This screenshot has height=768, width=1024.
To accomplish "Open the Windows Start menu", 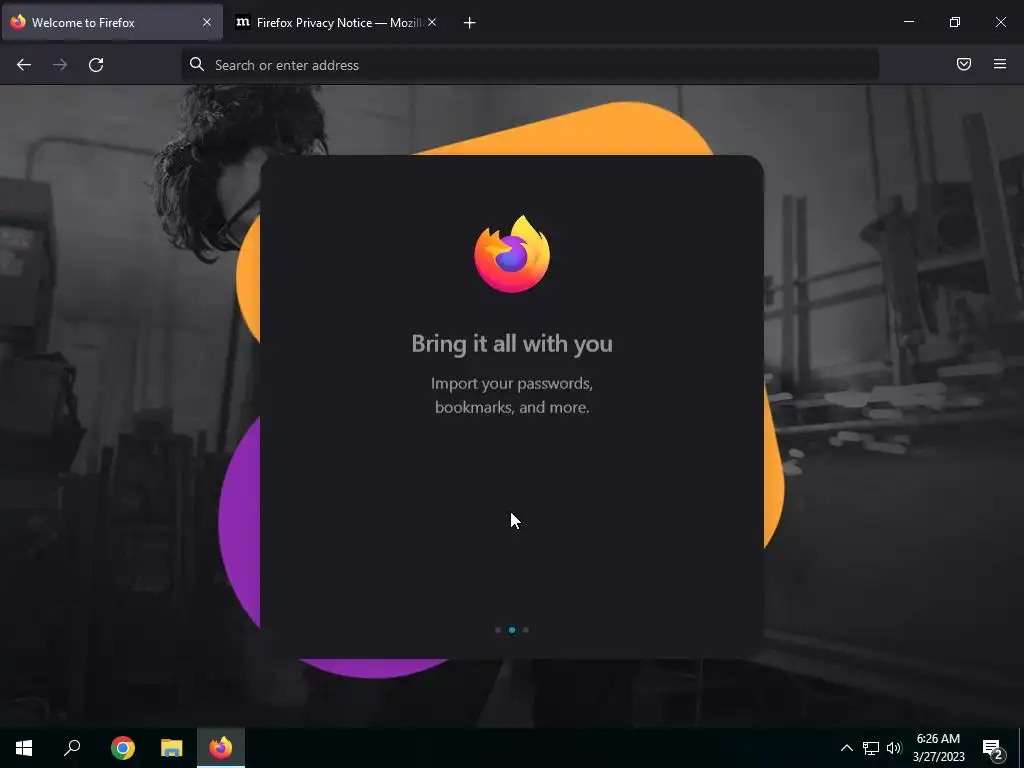I will coord(24,748).
